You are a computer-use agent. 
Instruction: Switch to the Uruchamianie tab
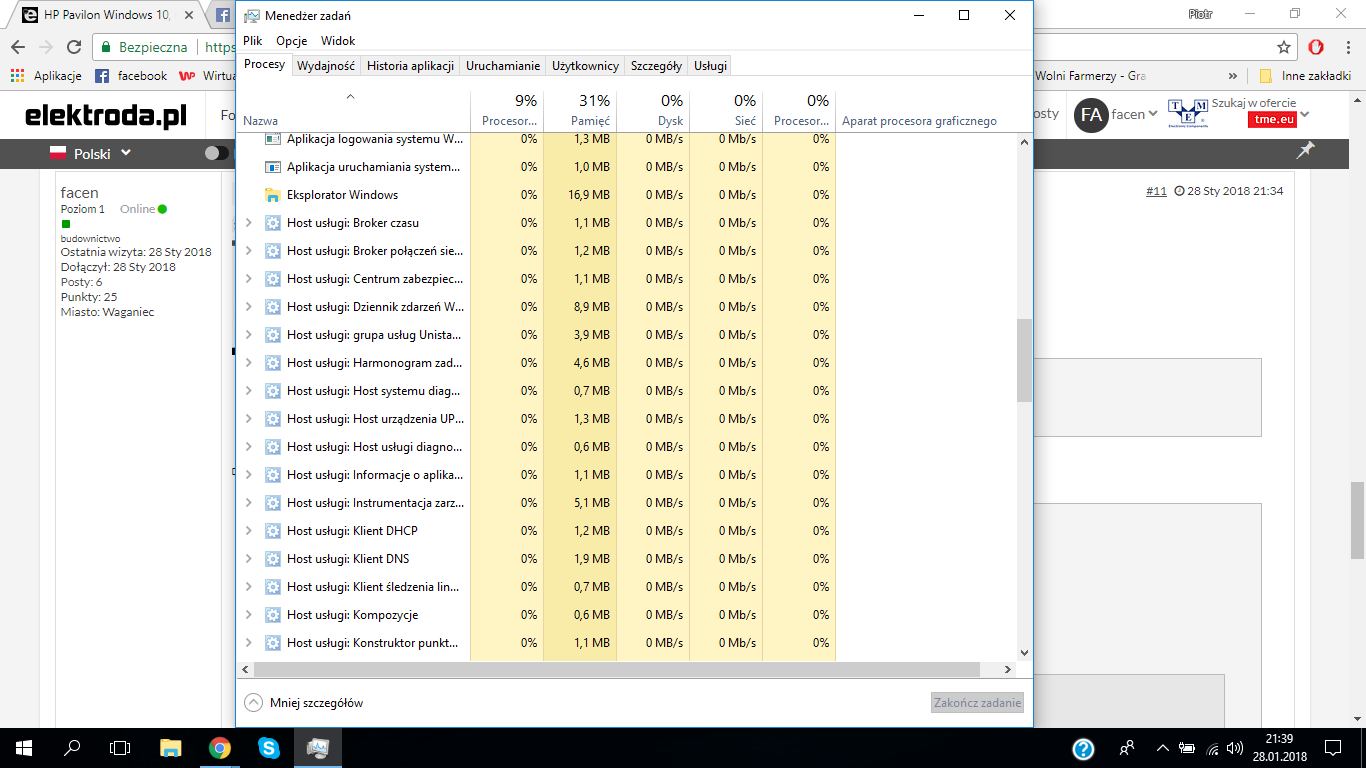point(503,66)
